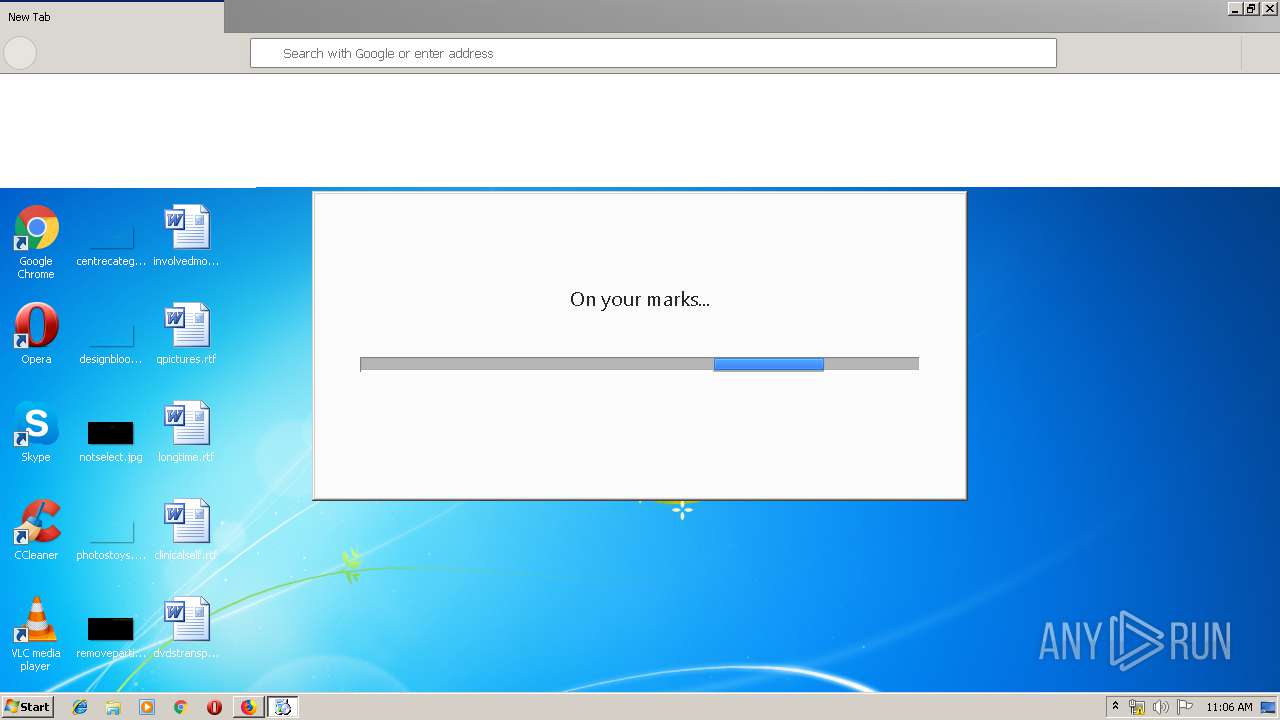
Task: Open Windows Media Player taskbar icon
Action: click(147, 707)
